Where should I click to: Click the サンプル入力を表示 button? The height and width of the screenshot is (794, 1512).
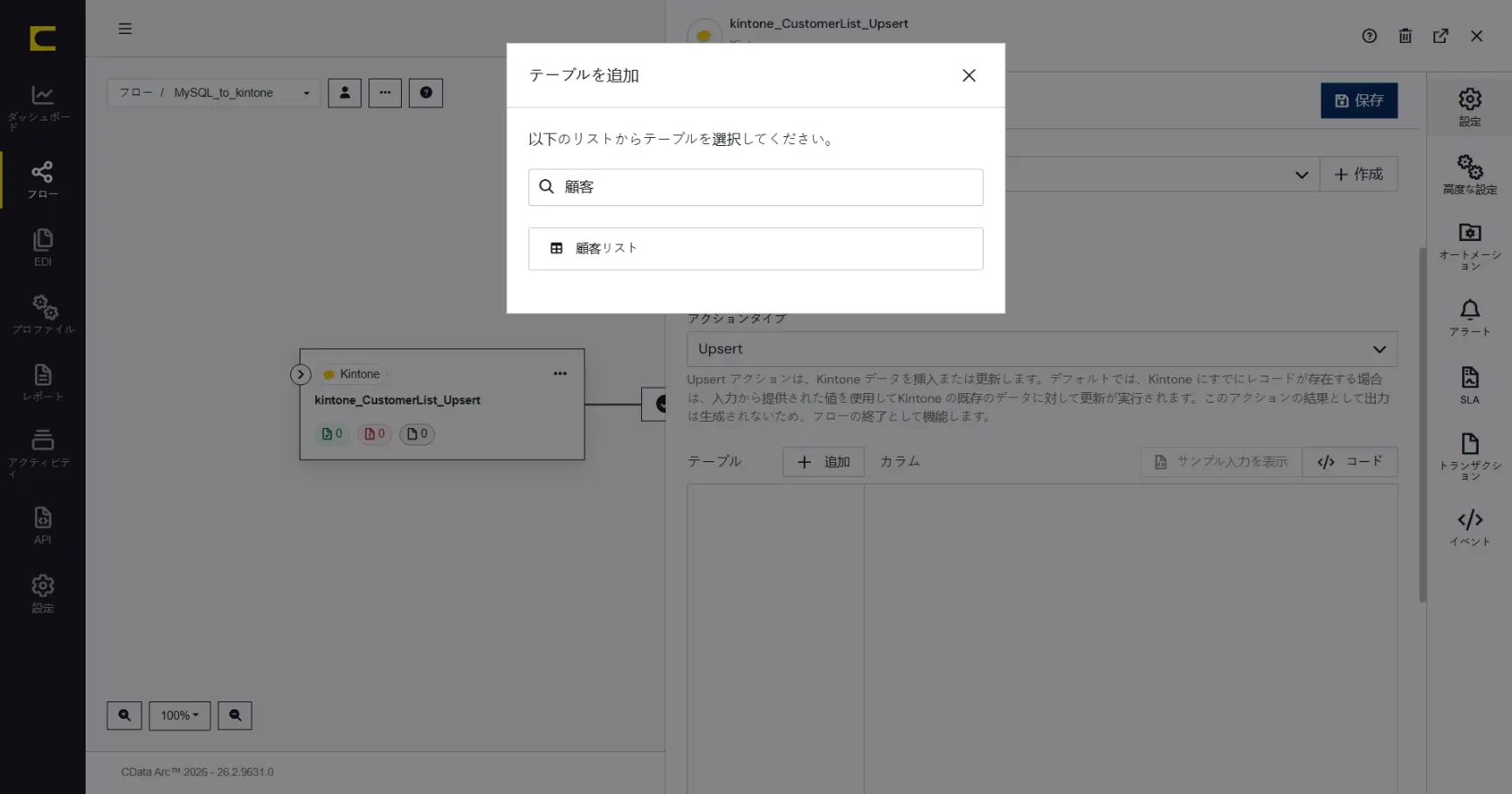1221,462
